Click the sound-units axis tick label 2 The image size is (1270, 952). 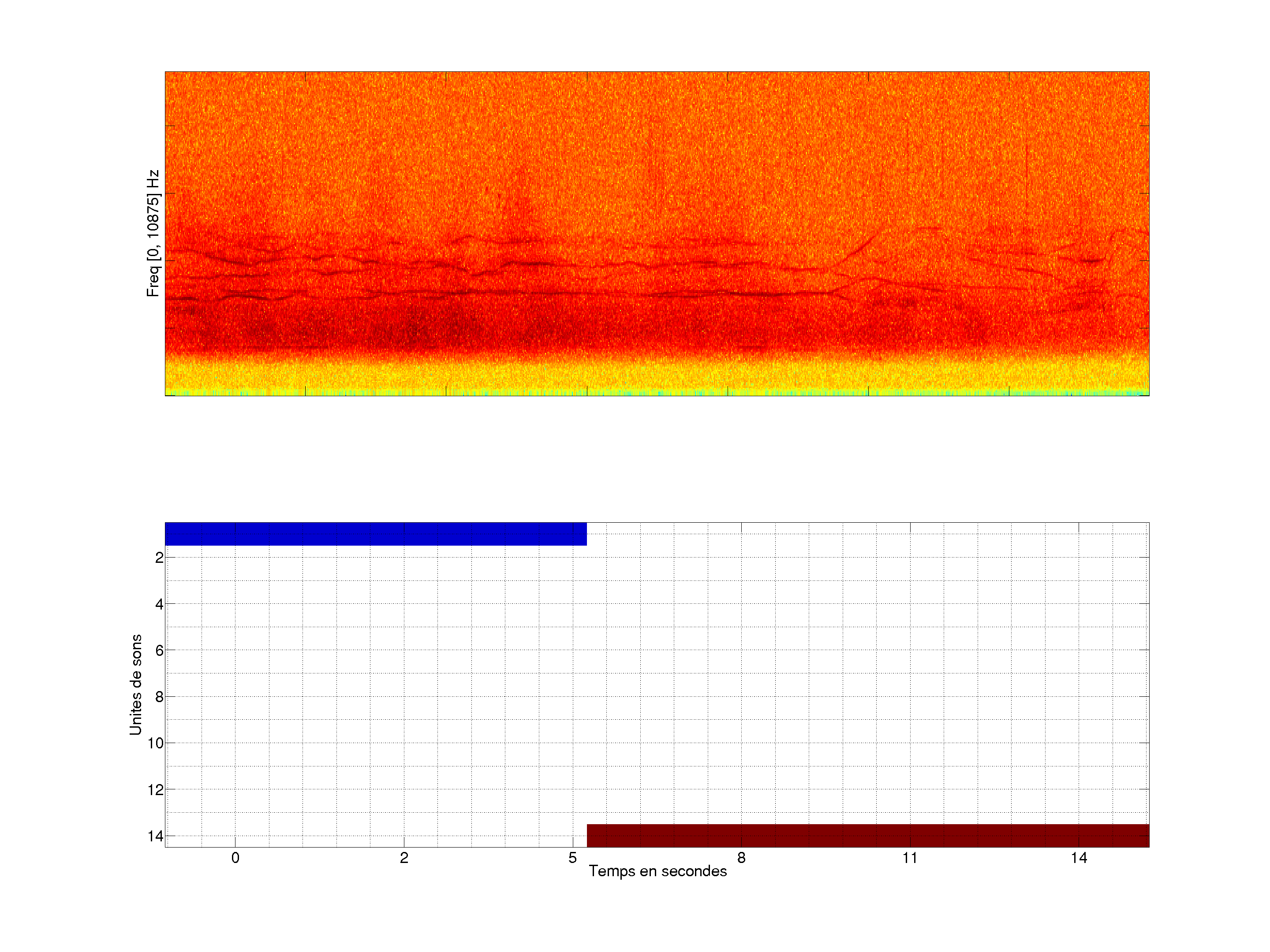159,557
